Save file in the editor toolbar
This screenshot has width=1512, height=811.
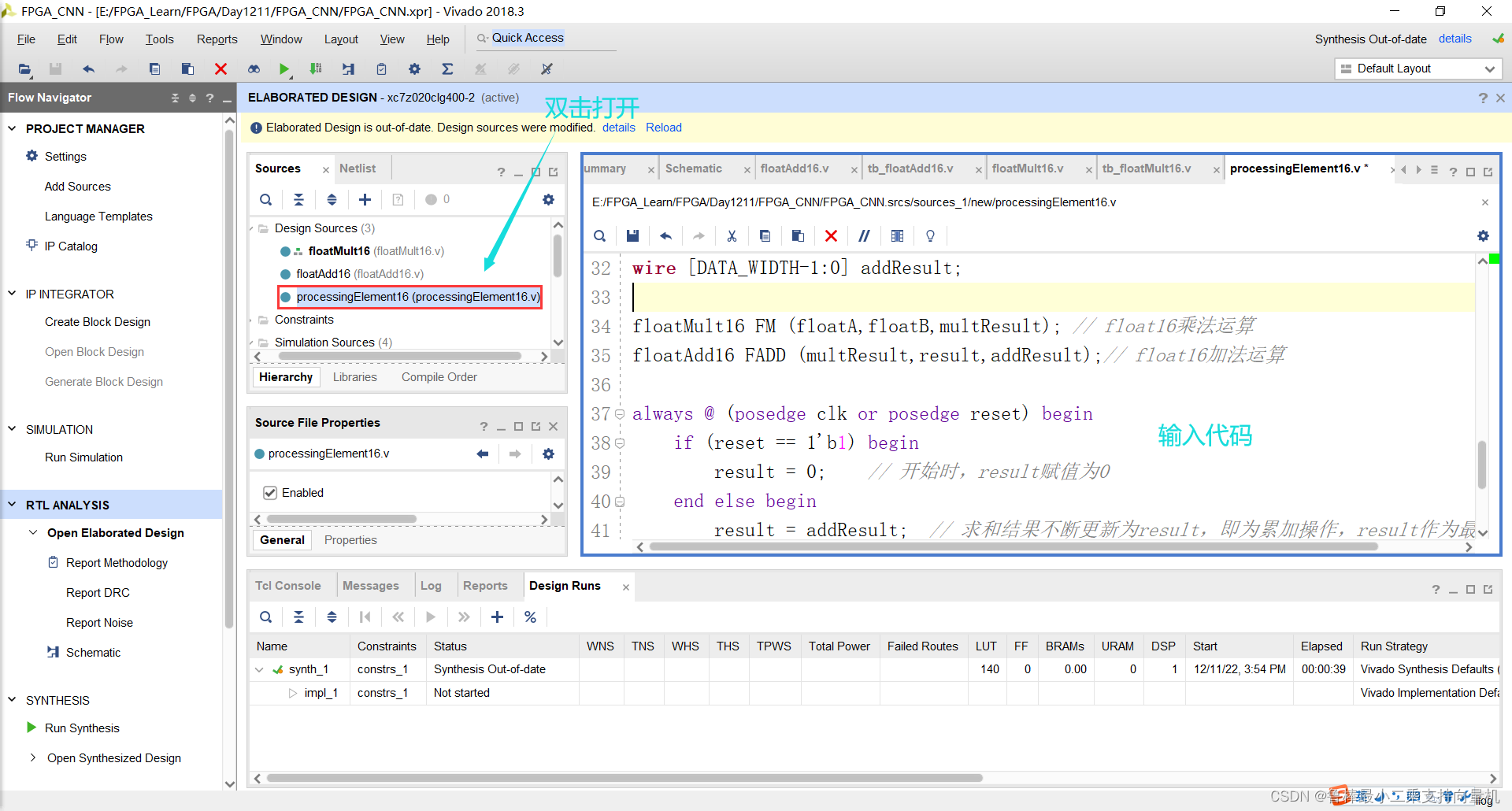pyautogui.click(x=632, y=236)
